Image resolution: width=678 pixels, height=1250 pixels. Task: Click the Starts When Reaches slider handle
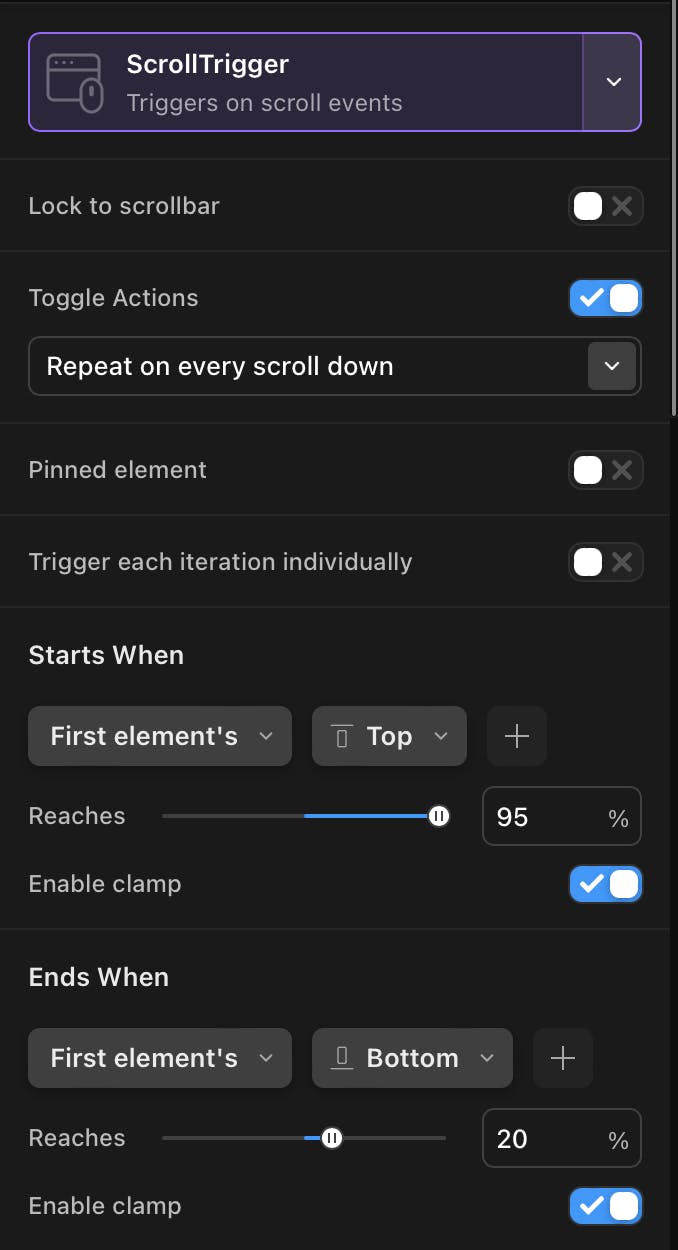438,817
